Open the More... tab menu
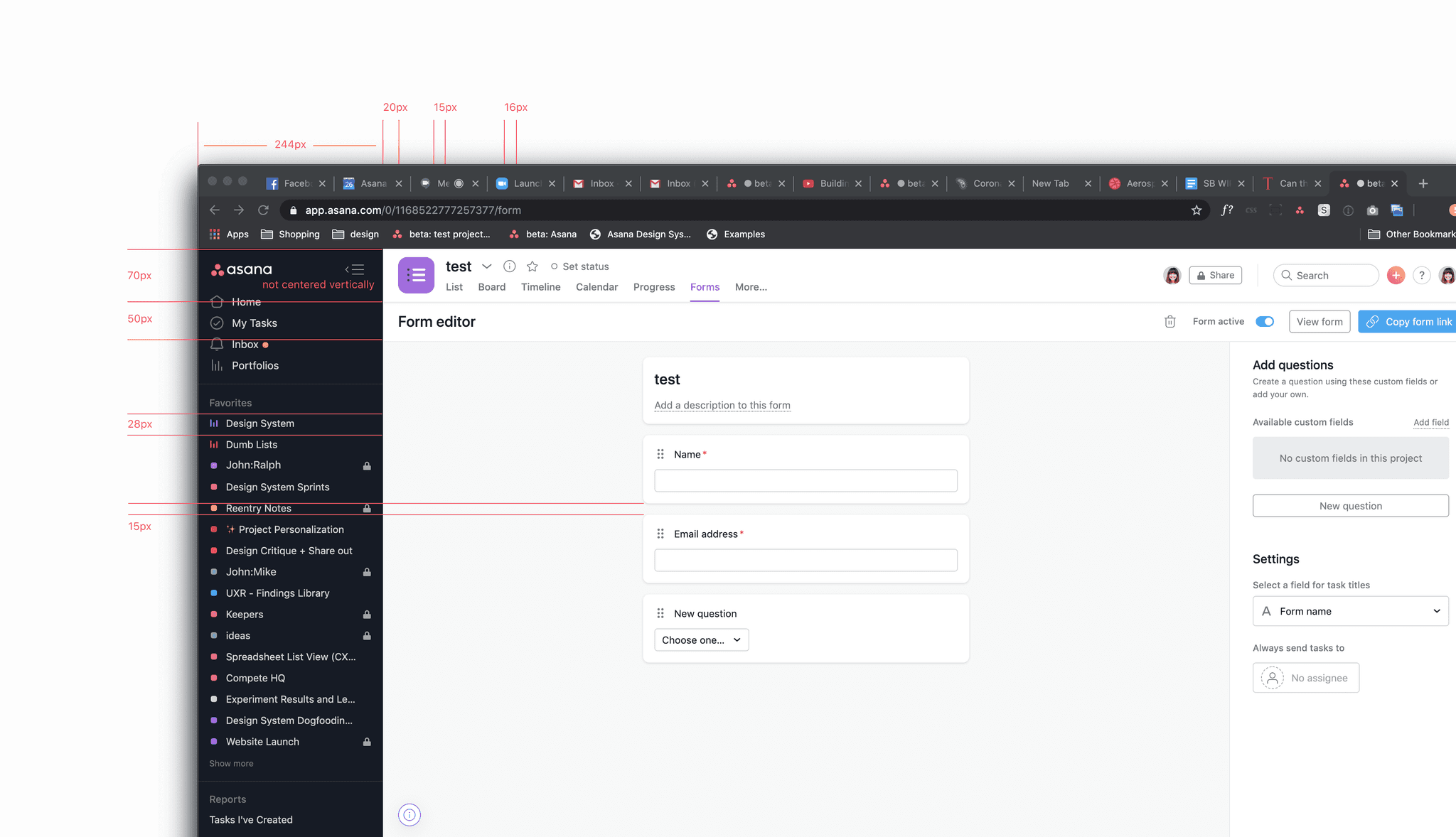 751,287
